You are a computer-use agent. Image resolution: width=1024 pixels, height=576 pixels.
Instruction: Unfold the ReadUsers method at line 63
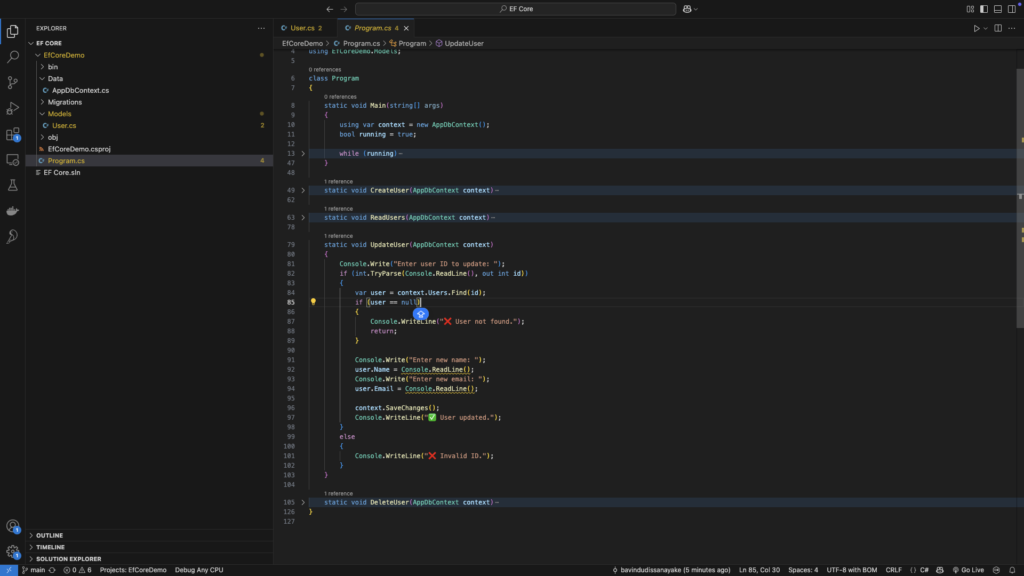pyautogui.click(x=303, y=217)
